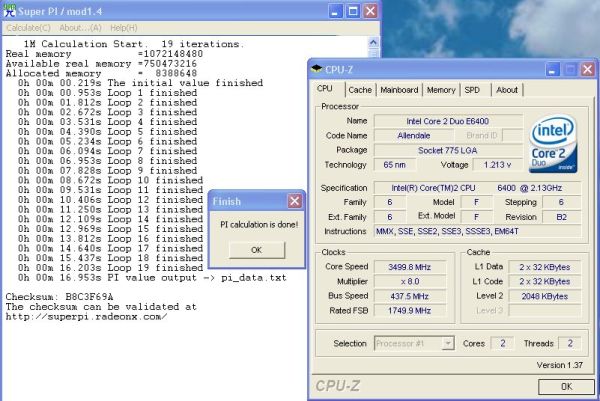This screenshot has height=401, width=600.
Task: Close the Finish dialog with the X
Action: click(295, 201)
